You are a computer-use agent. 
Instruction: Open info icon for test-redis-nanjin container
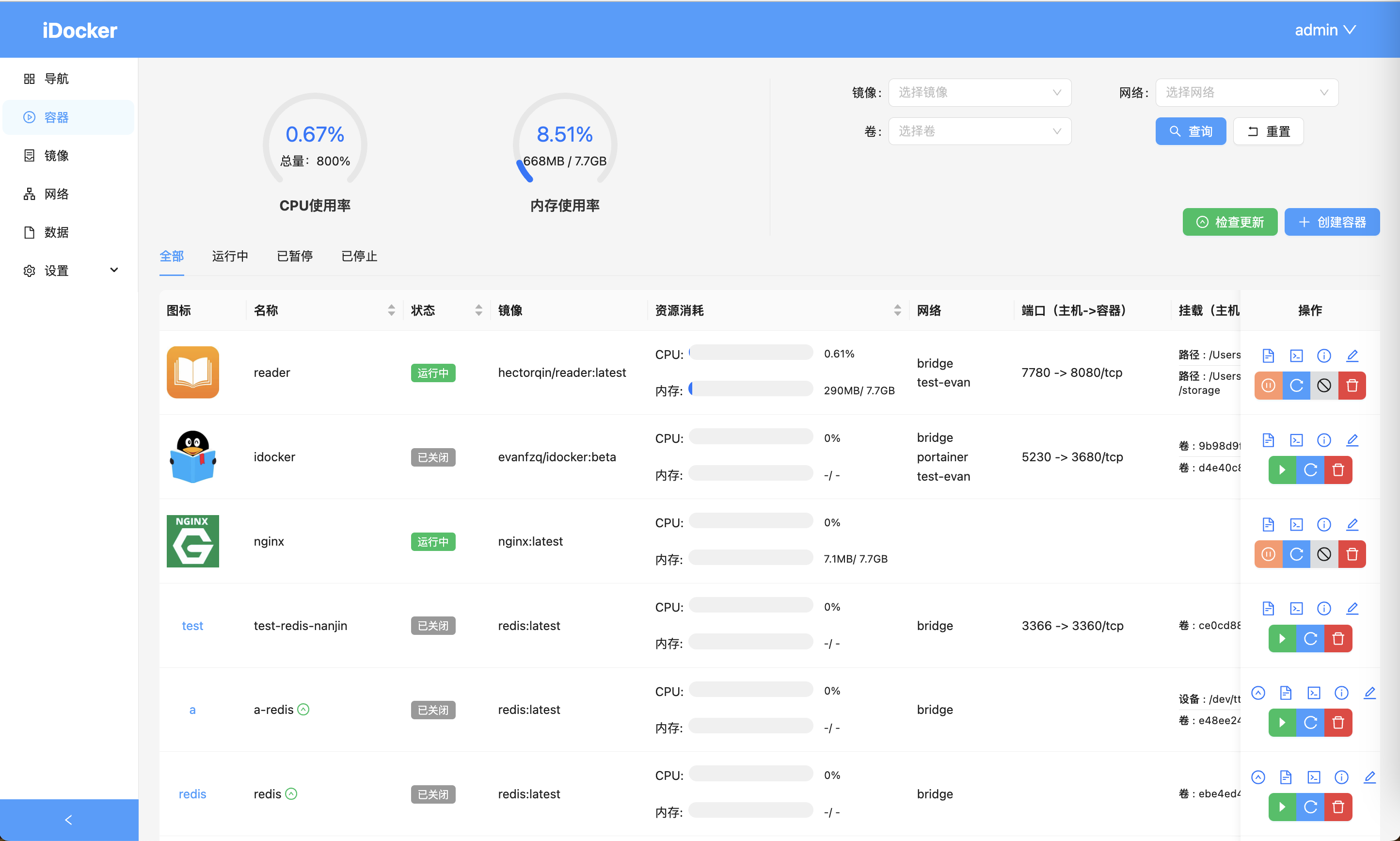pos(1323,608)
